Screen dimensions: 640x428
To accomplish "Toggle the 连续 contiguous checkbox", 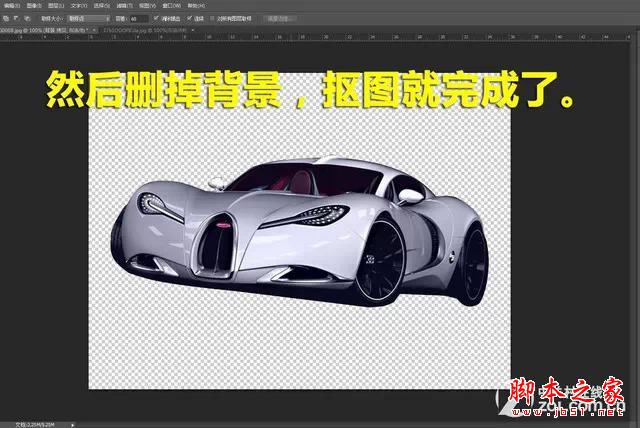I will tap(189, 18).
